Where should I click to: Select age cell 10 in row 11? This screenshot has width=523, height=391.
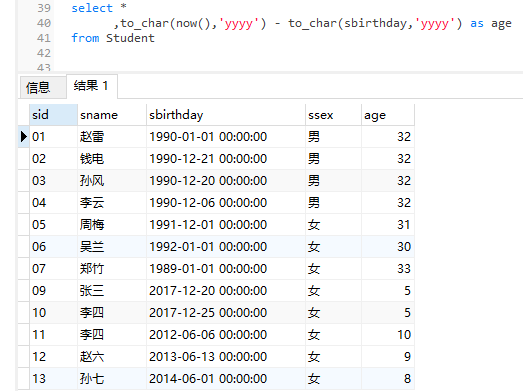pos(388,335)
